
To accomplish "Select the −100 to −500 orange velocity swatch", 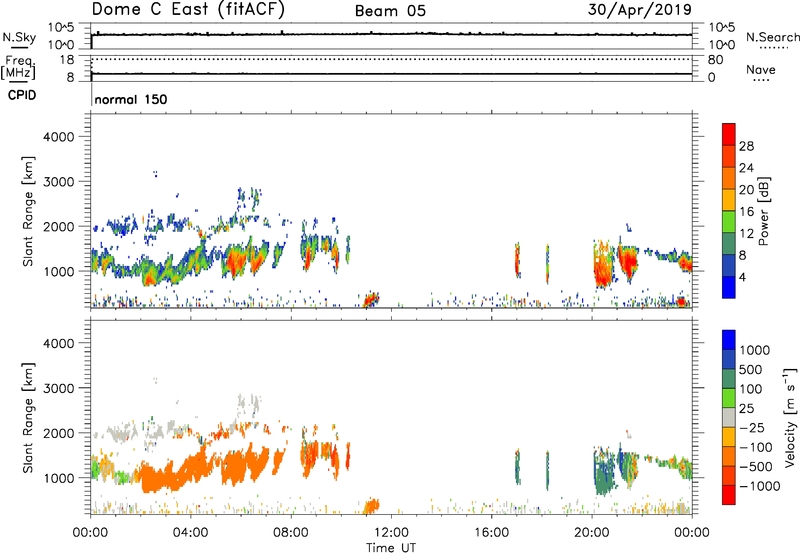I will [729, 456].
